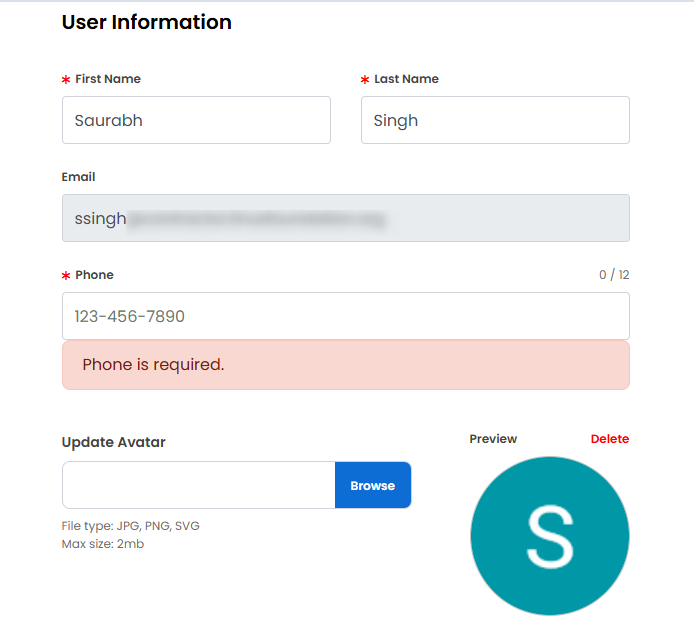Click the red Delete avatar link
The image size is (694, 643).
pyautogui.click(x=609, y=439)
